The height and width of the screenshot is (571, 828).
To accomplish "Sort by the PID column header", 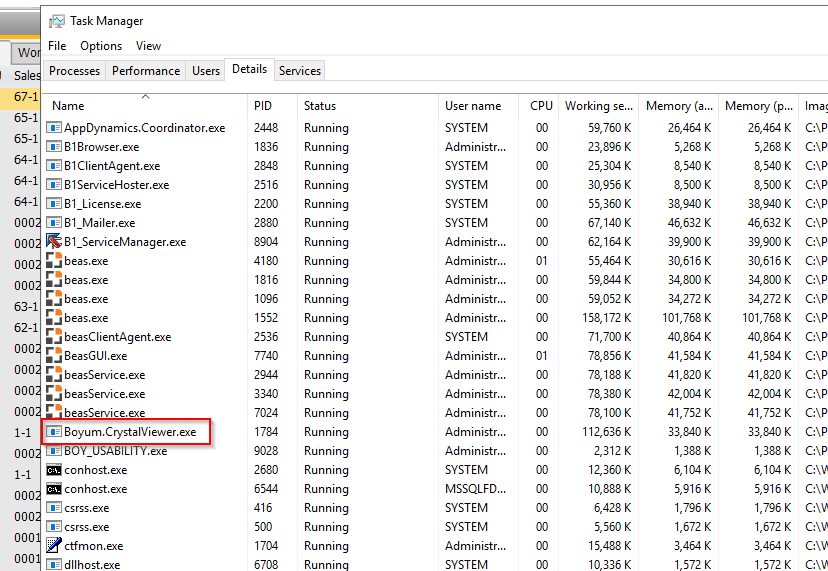I will tap(272, 106).
